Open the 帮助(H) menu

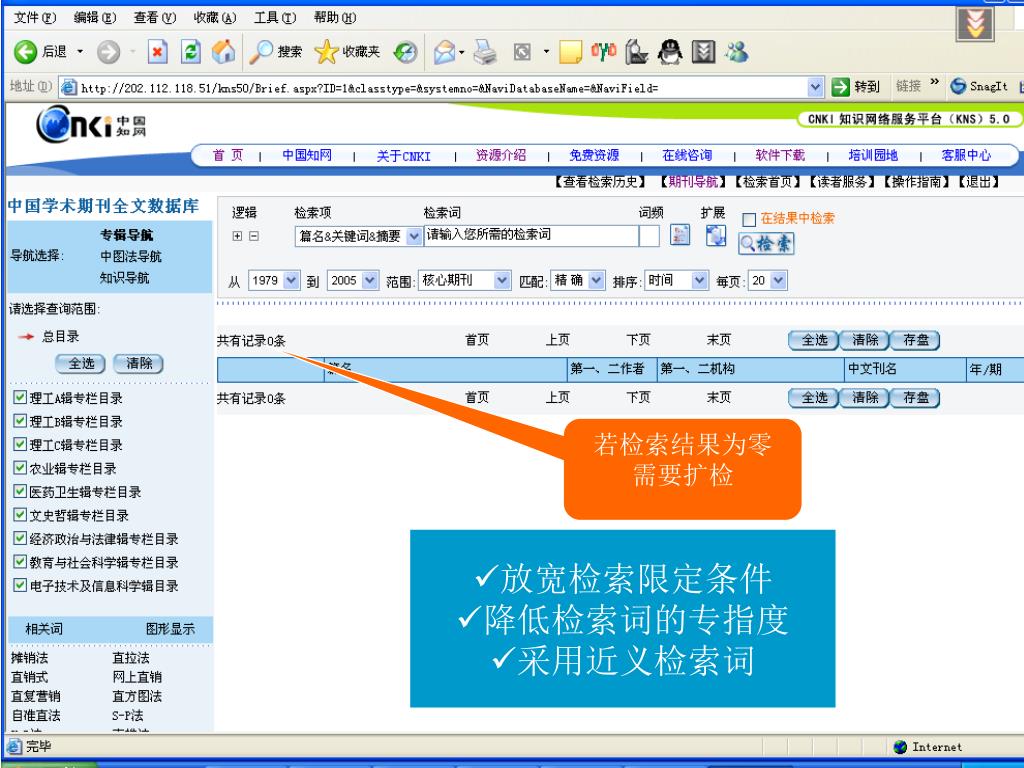[x=335, y=18]
